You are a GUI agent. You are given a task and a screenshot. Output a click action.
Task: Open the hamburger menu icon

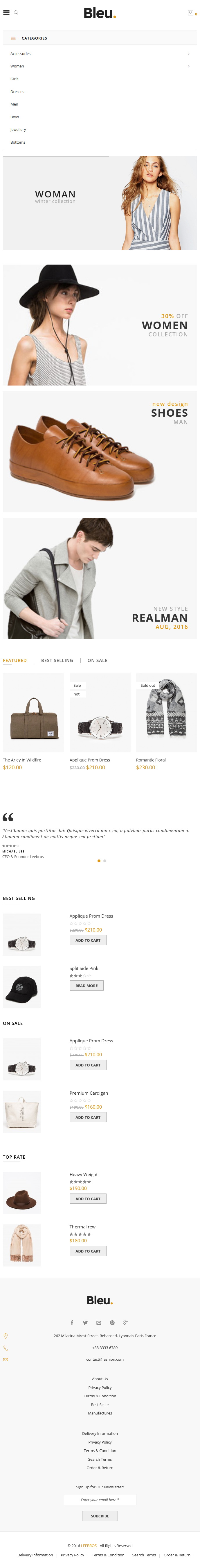point(6,12)
